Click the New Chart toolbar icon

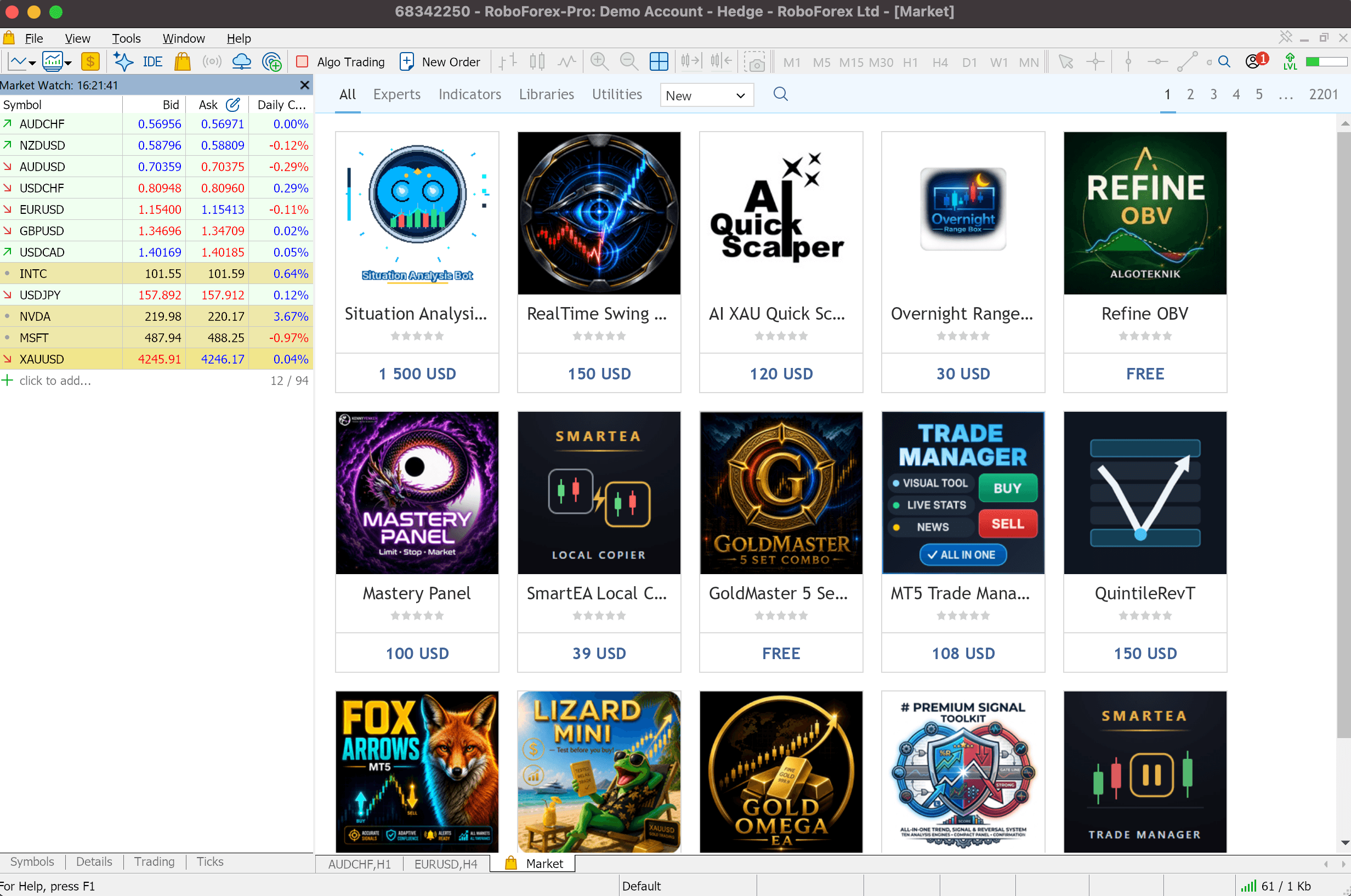click(x=17, y=61)
